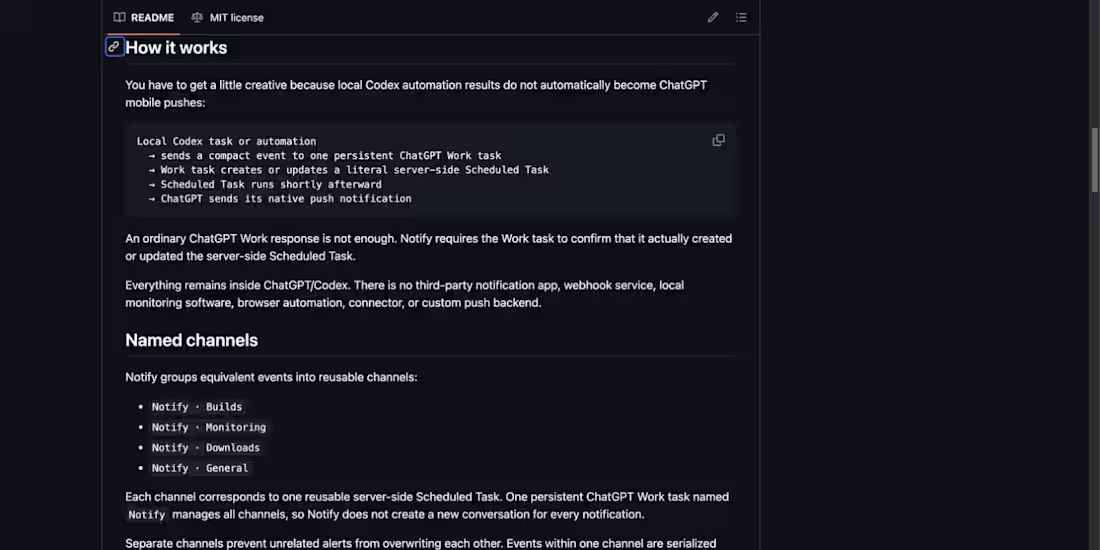Click paragraph starting 'An ordinary ChatGPT Work response'

pos(429,248)
